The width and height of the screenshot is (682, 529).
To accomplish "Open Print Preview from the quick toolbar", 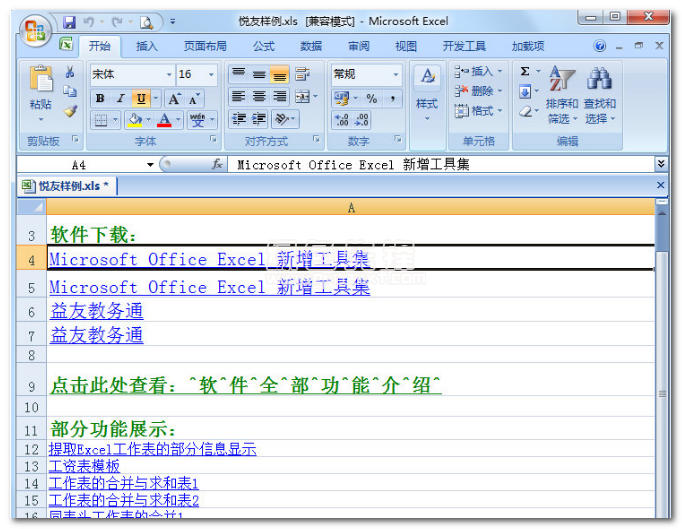I will 146,22.
